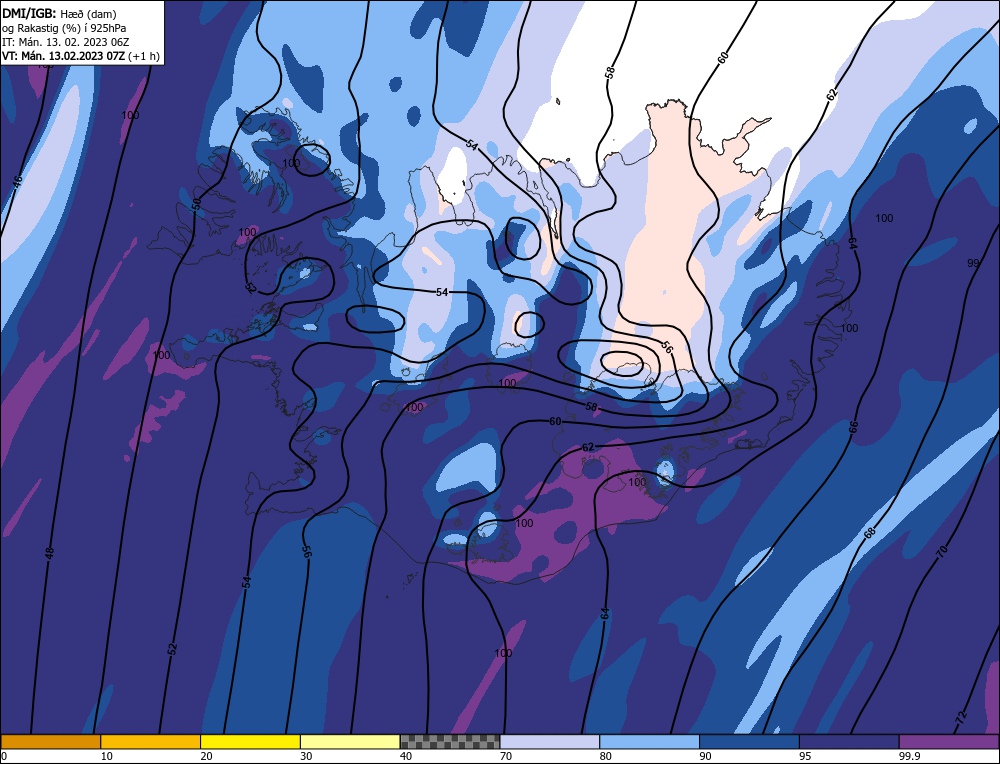The height and width of the screenshot is (764, 1000).
Task: Click the checkered gray 40–70 legend swatch
Action: 450,741
